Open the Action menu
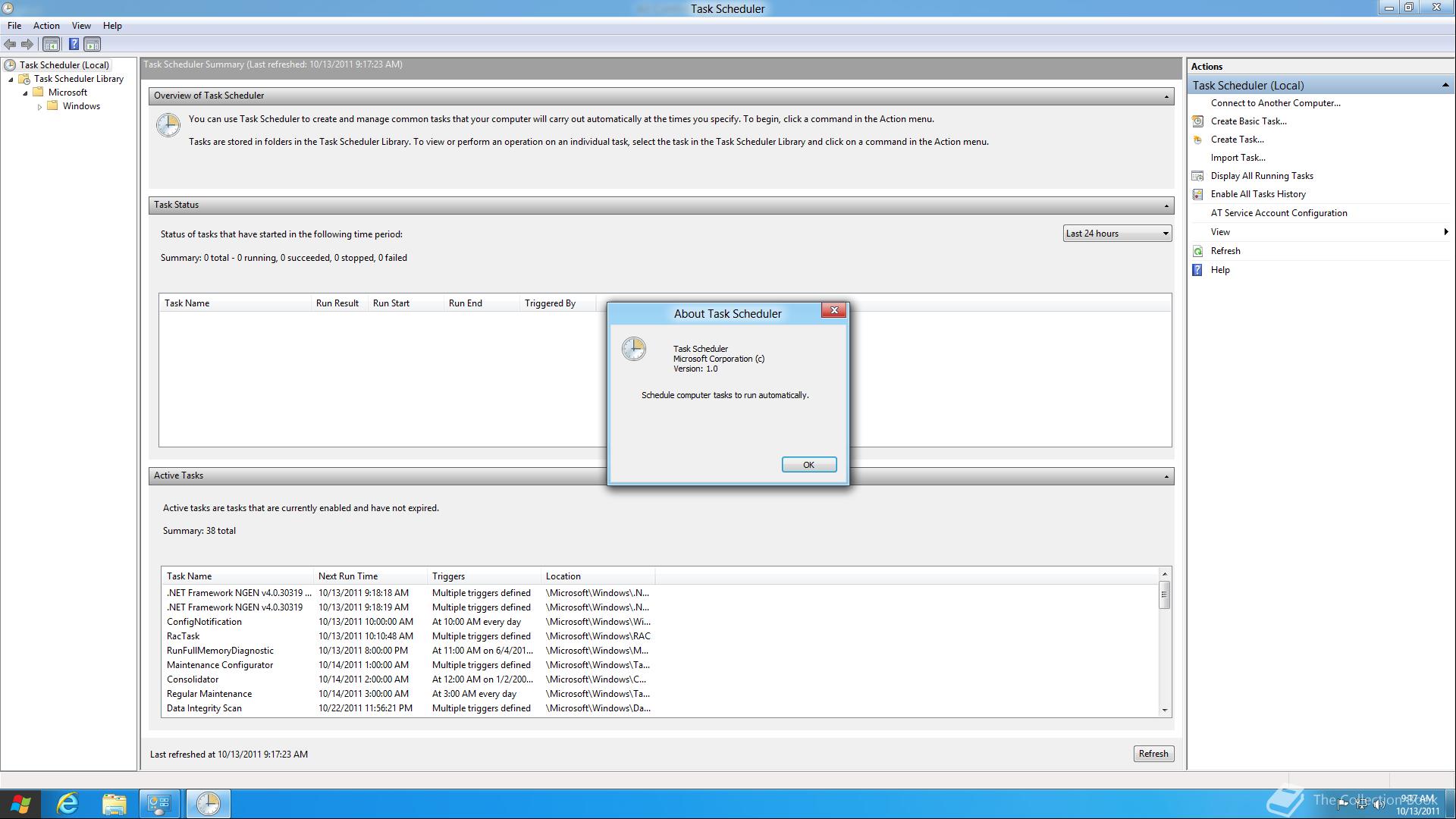Screen dimensions: 1456x819 point(46,26)
